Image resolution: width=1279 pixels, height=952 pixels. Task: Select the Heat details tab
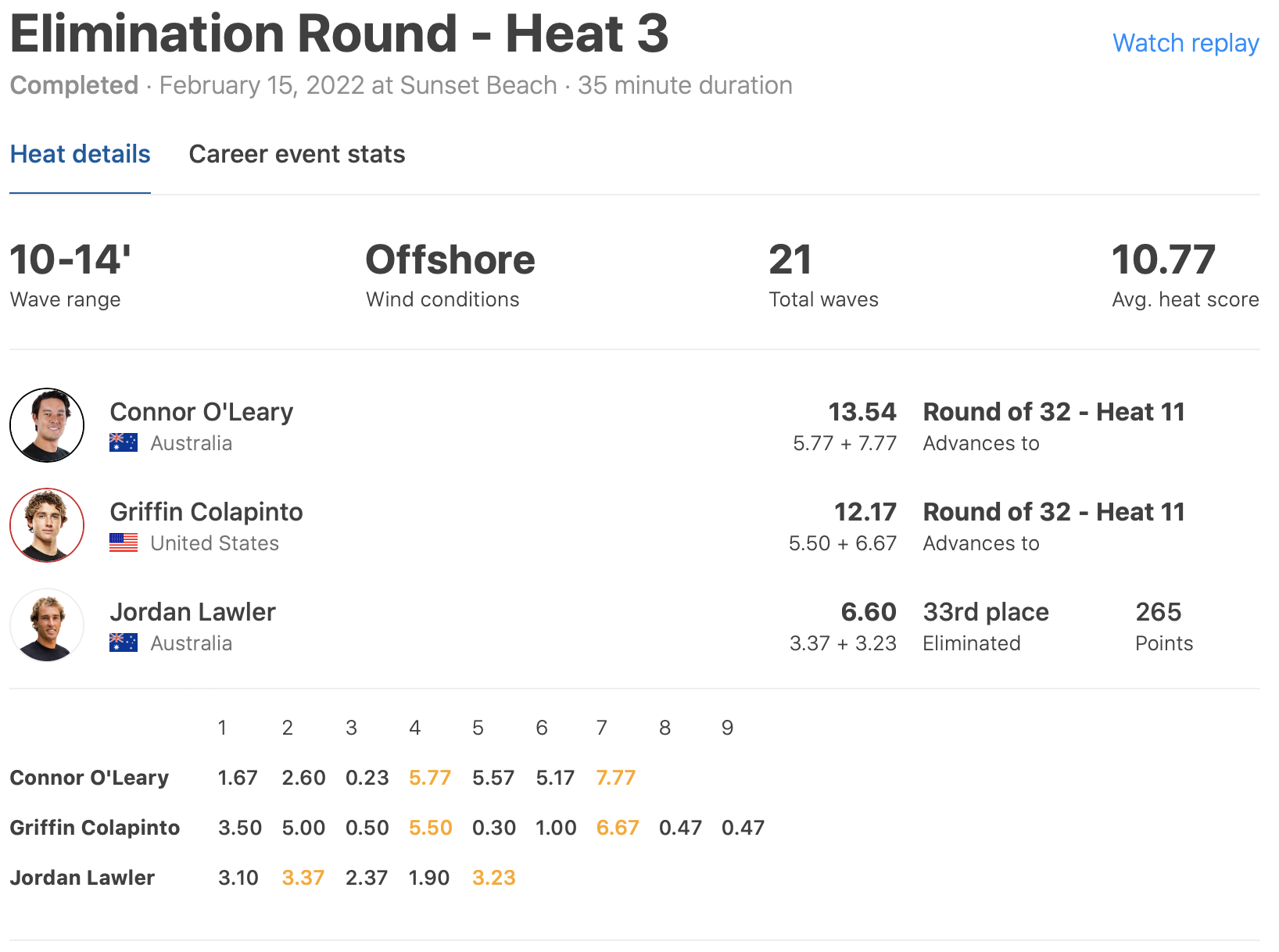pos(80,154)
